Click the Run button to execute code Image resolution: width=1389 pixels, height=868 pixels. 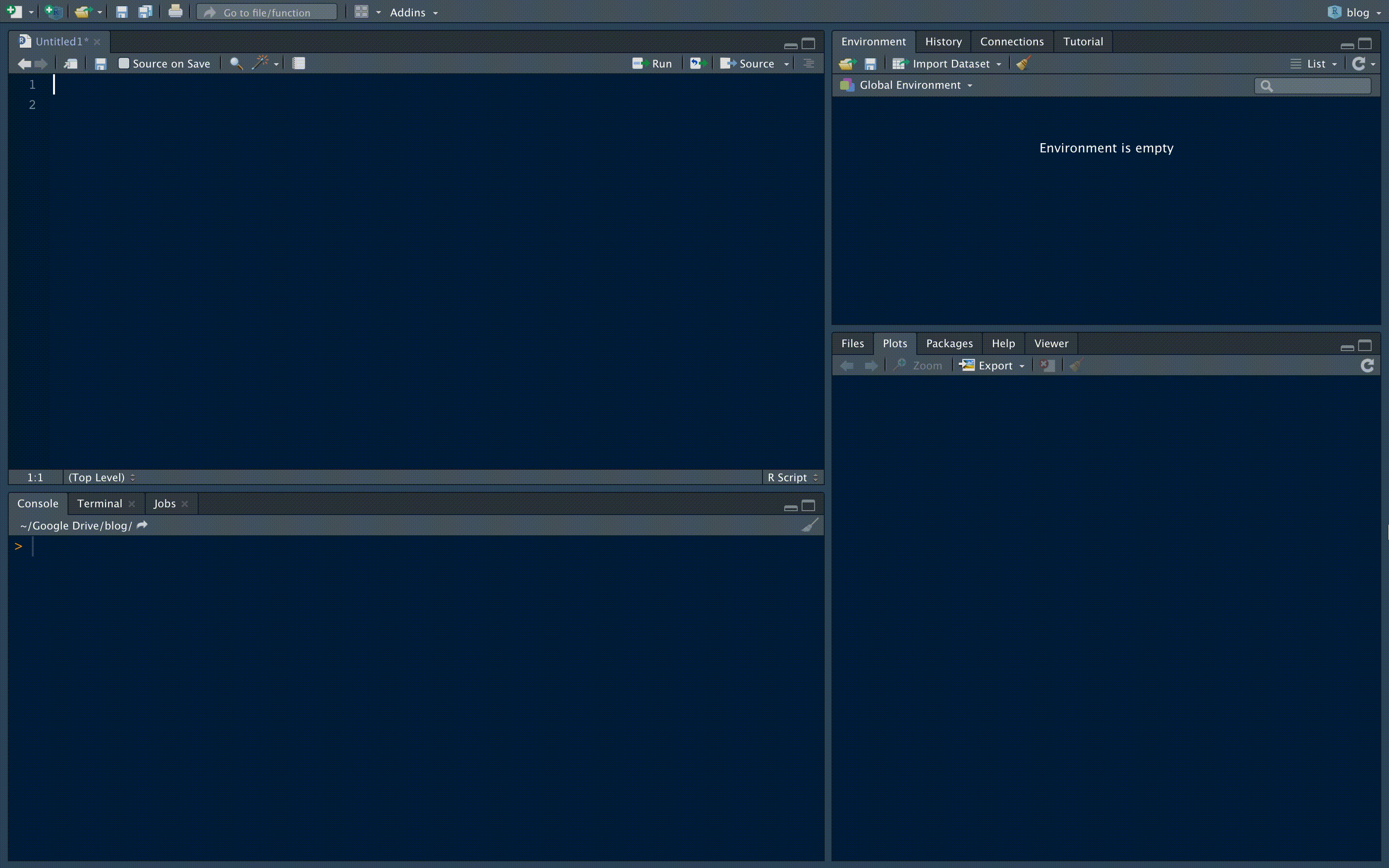pos(651,63)
